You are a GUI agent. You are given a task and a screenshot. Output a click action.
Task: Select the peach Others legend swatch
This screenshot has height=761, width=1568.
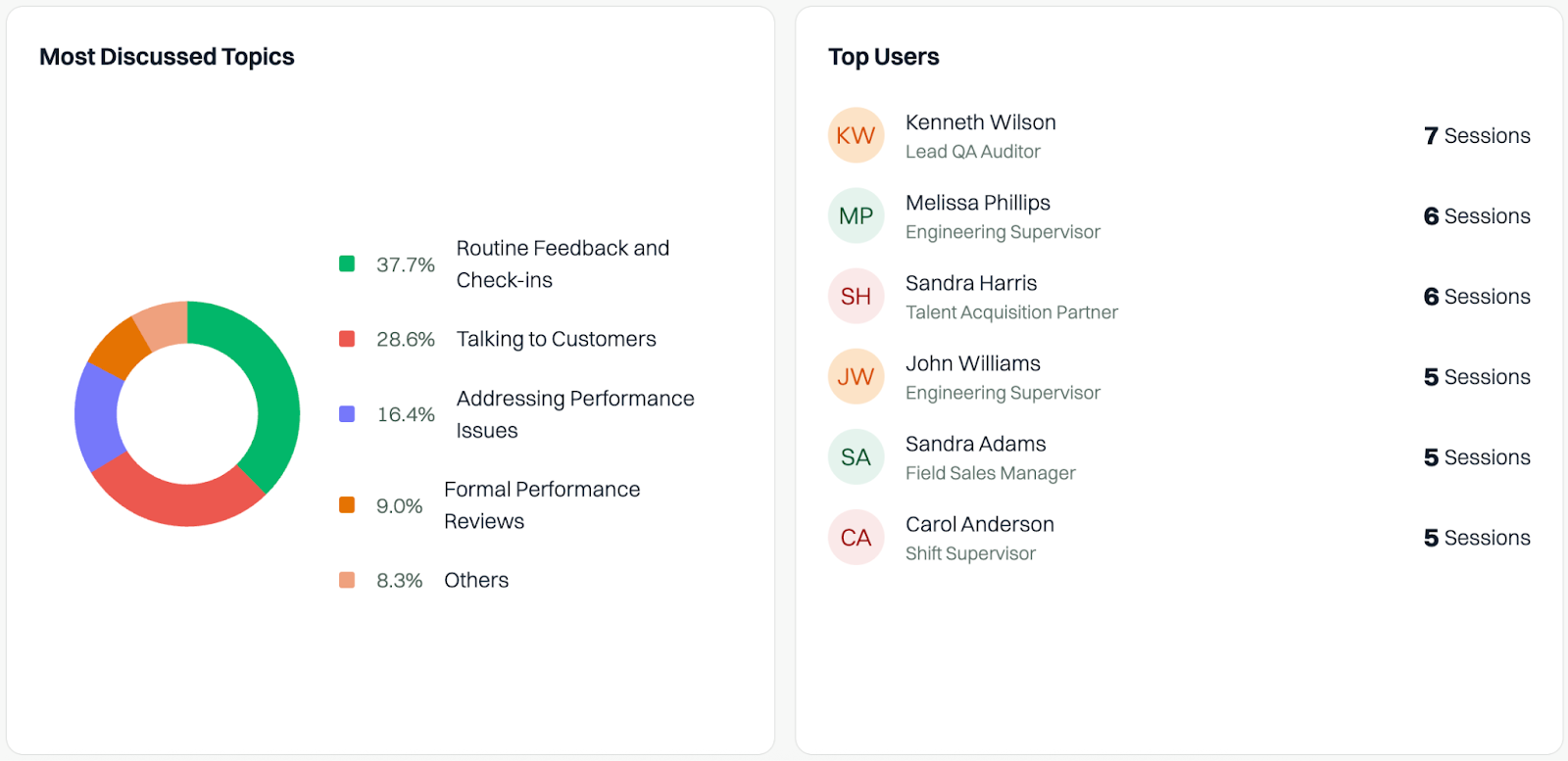pyautogui.click(x=347, y=580)
